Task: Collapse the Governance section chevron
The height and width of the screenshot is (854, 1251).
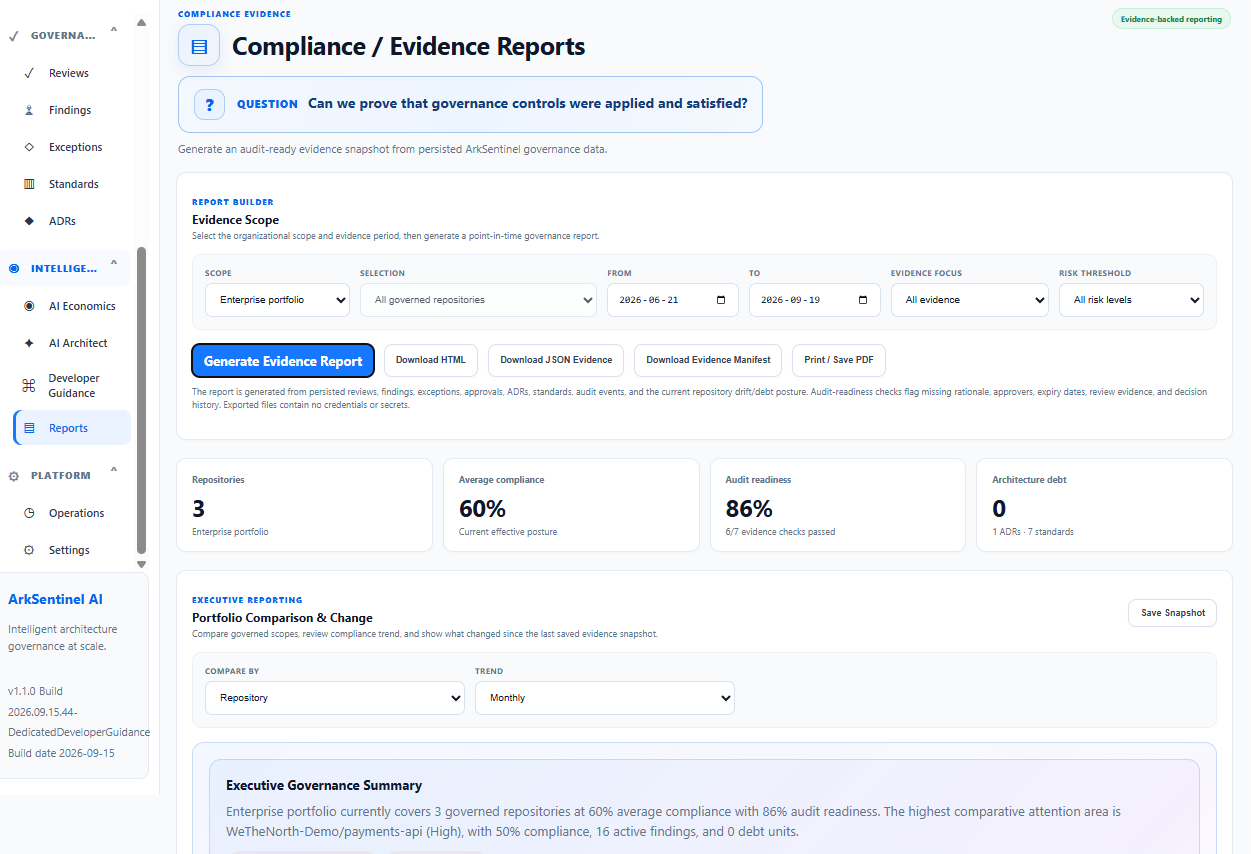Action: pyautogui.click(x=114, y=30)
